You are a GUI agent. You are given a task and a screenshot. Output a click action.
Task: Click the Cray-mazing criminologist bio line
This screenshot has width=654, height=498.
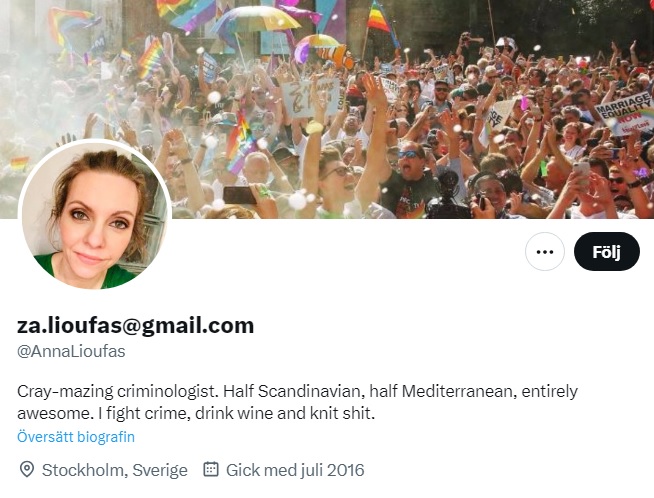[297, 391]
